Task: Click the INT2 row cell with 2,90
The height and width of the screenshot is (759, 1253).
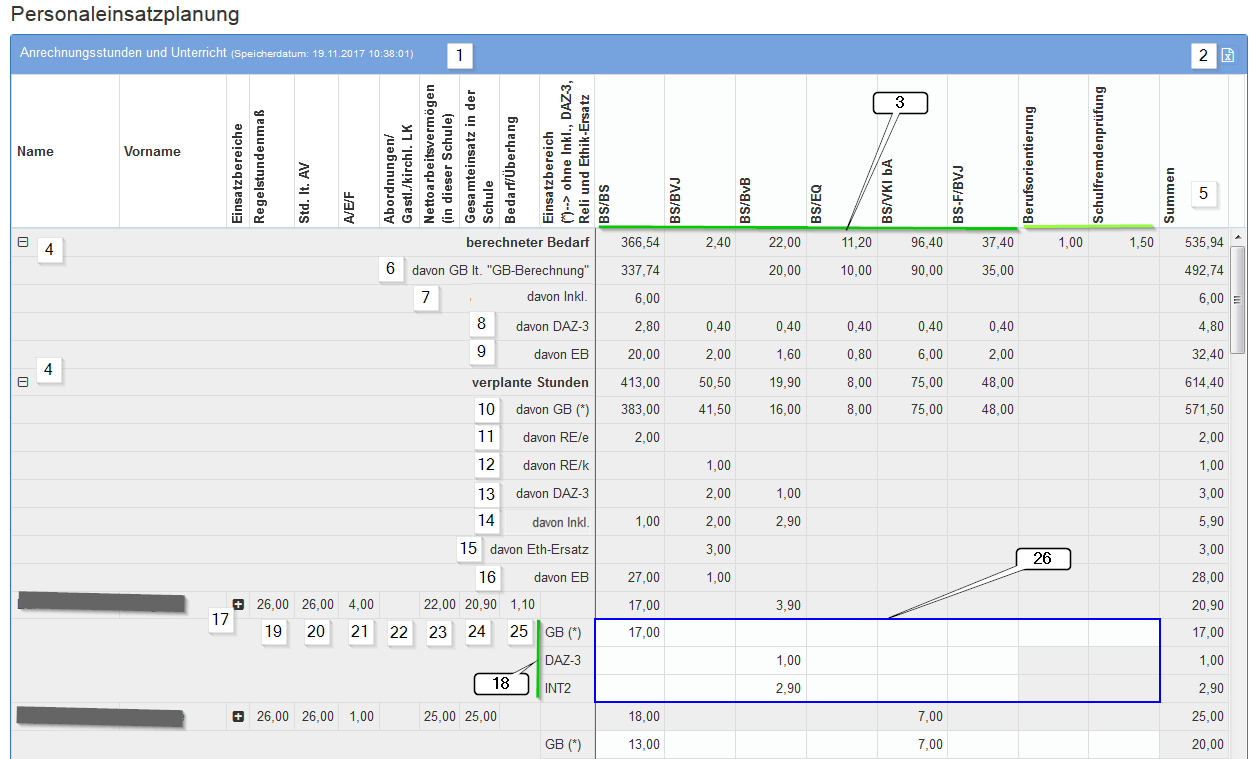Action: (x=771, y=689)
